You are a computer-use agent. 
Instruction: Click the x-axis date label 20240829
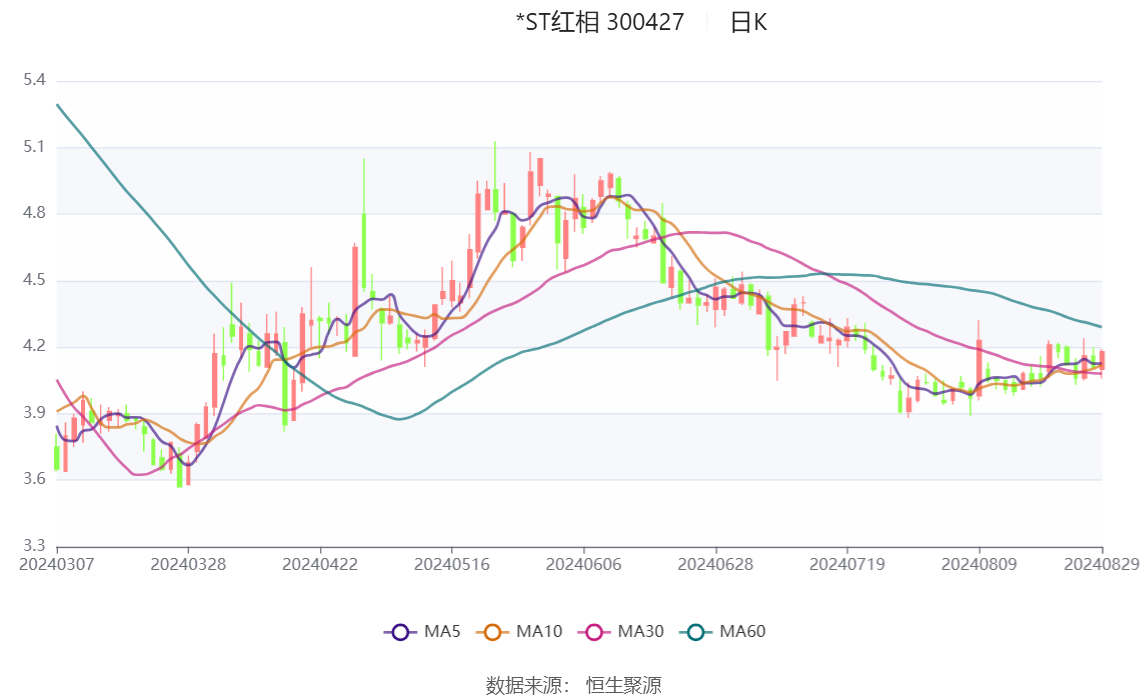[1102, 564]
